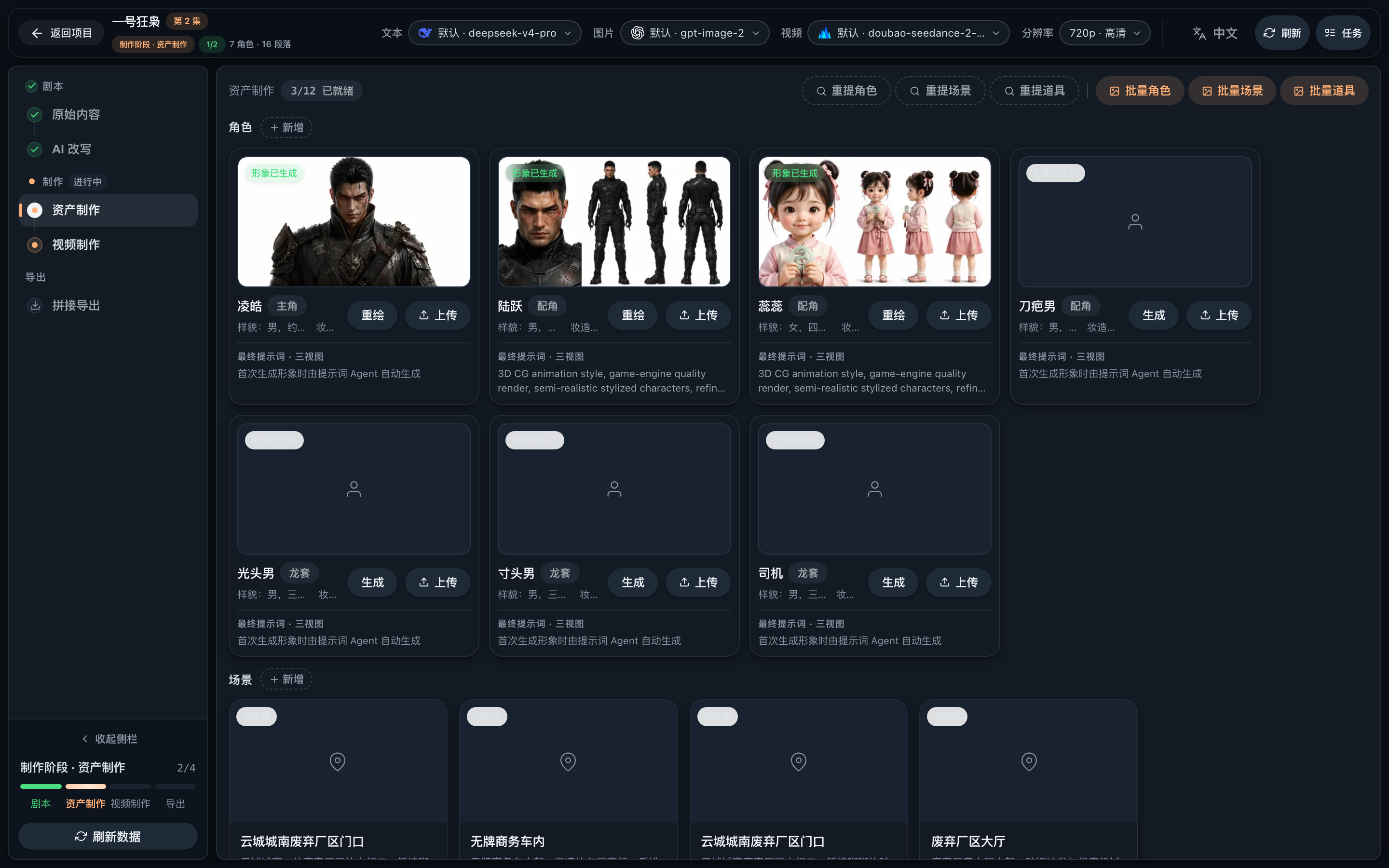Collapse the sidebar with 收起侧栏

[x=109, y=739]
